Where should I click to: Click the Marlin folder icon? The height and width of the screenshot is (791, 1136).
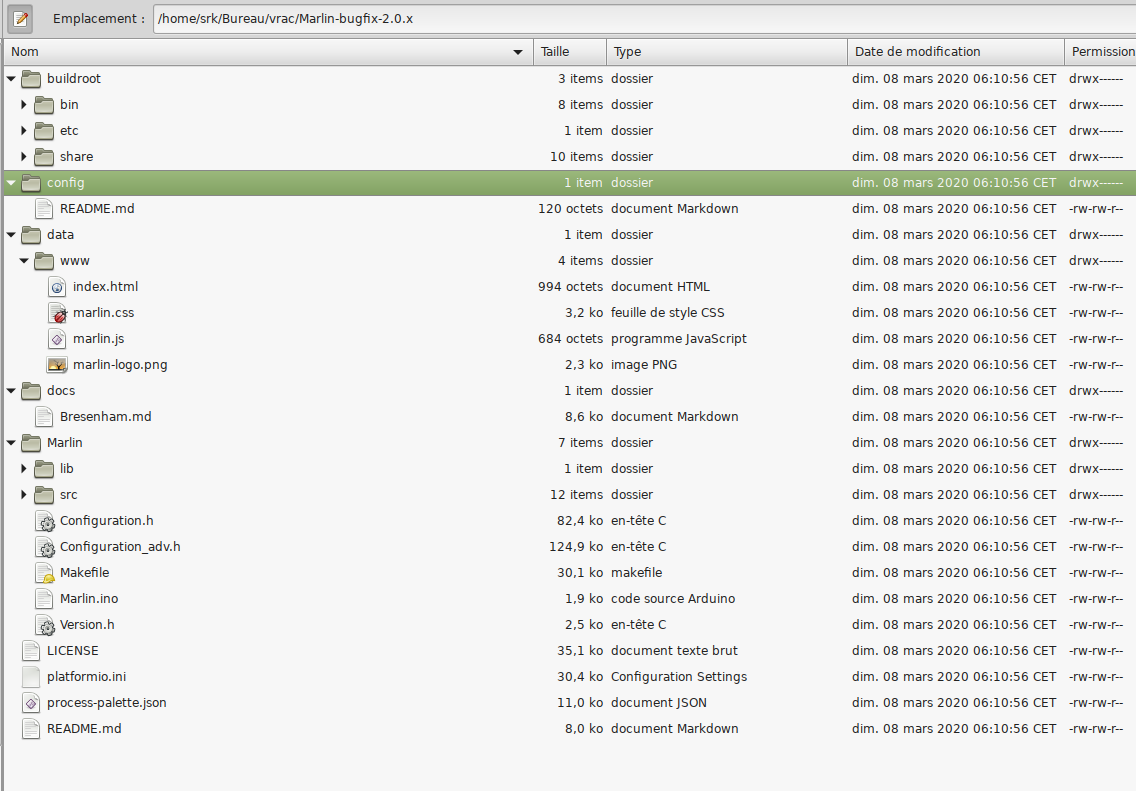31,443
